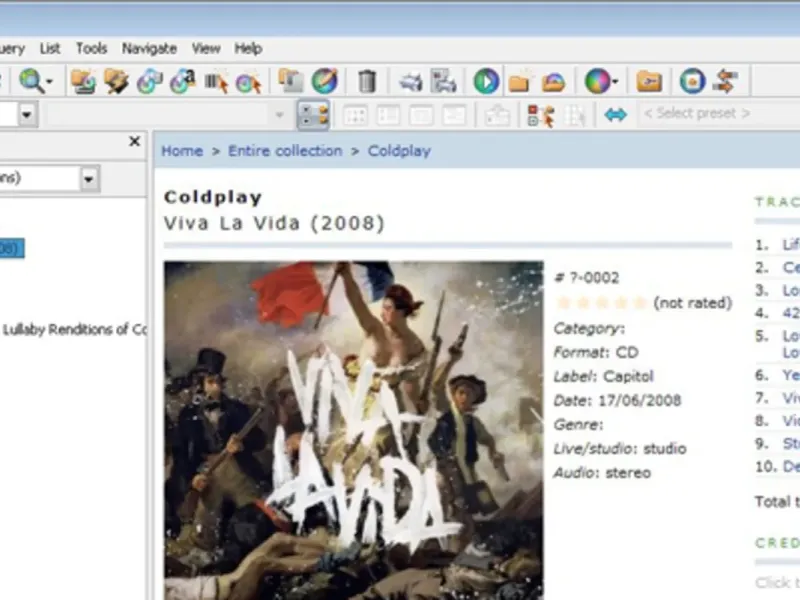Click the orange opposing sync arrows icon
Screen dimensions: 800x600
(x=726, y=82)
